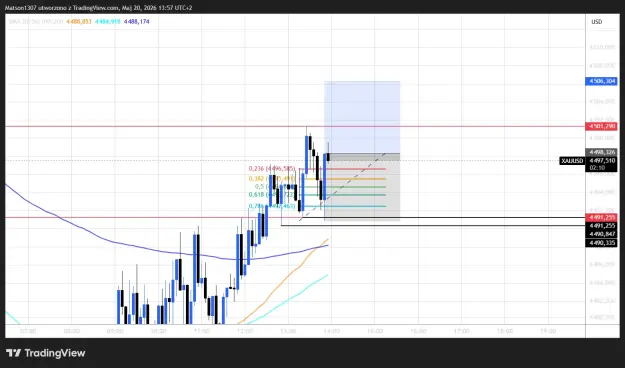This screenshot has width=625, height=368.
Task: Click the 12:00 time axis label
Action: (245, 331)
